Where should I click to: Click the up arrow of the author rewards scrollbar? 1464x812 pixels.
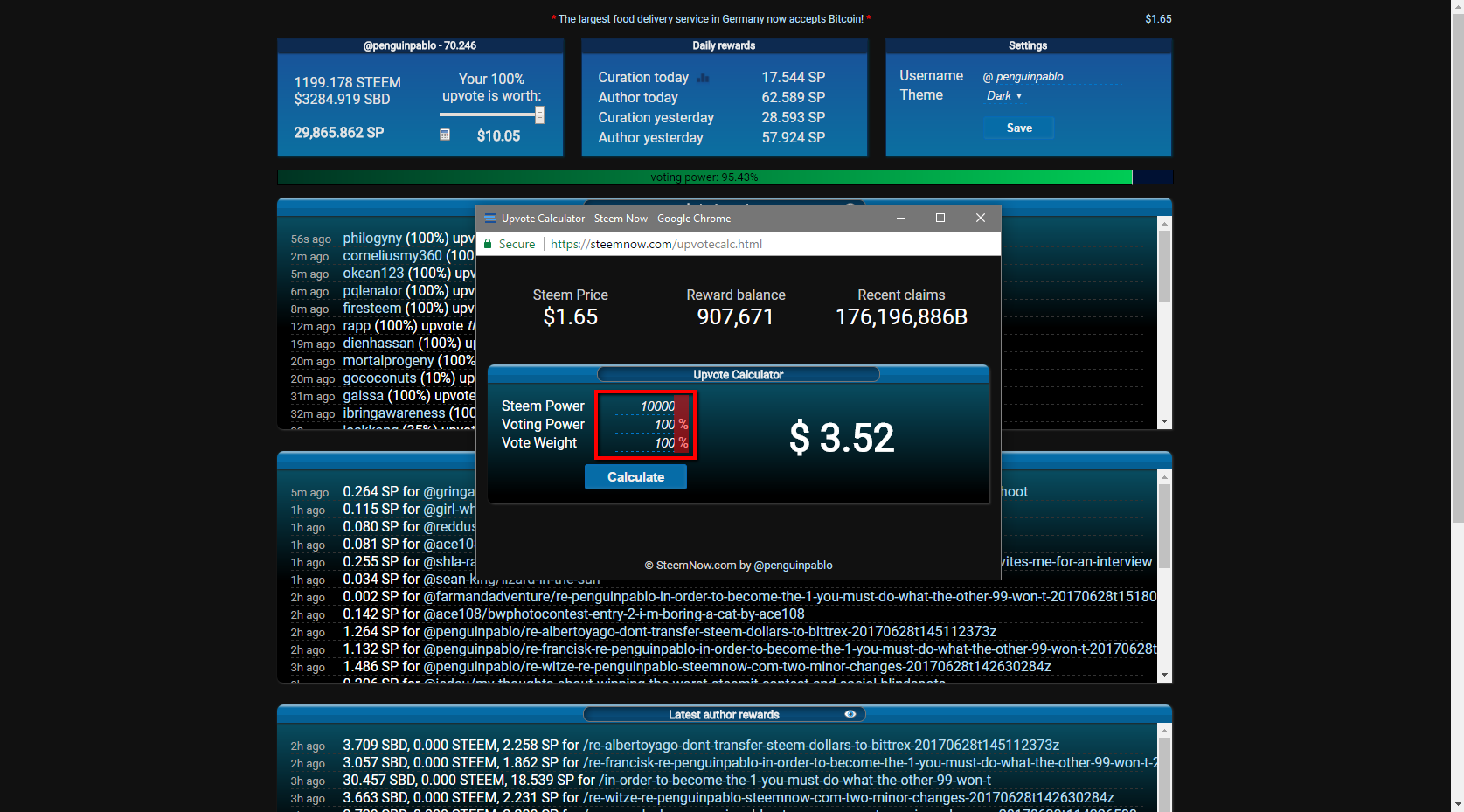(x=1164, y=731)
